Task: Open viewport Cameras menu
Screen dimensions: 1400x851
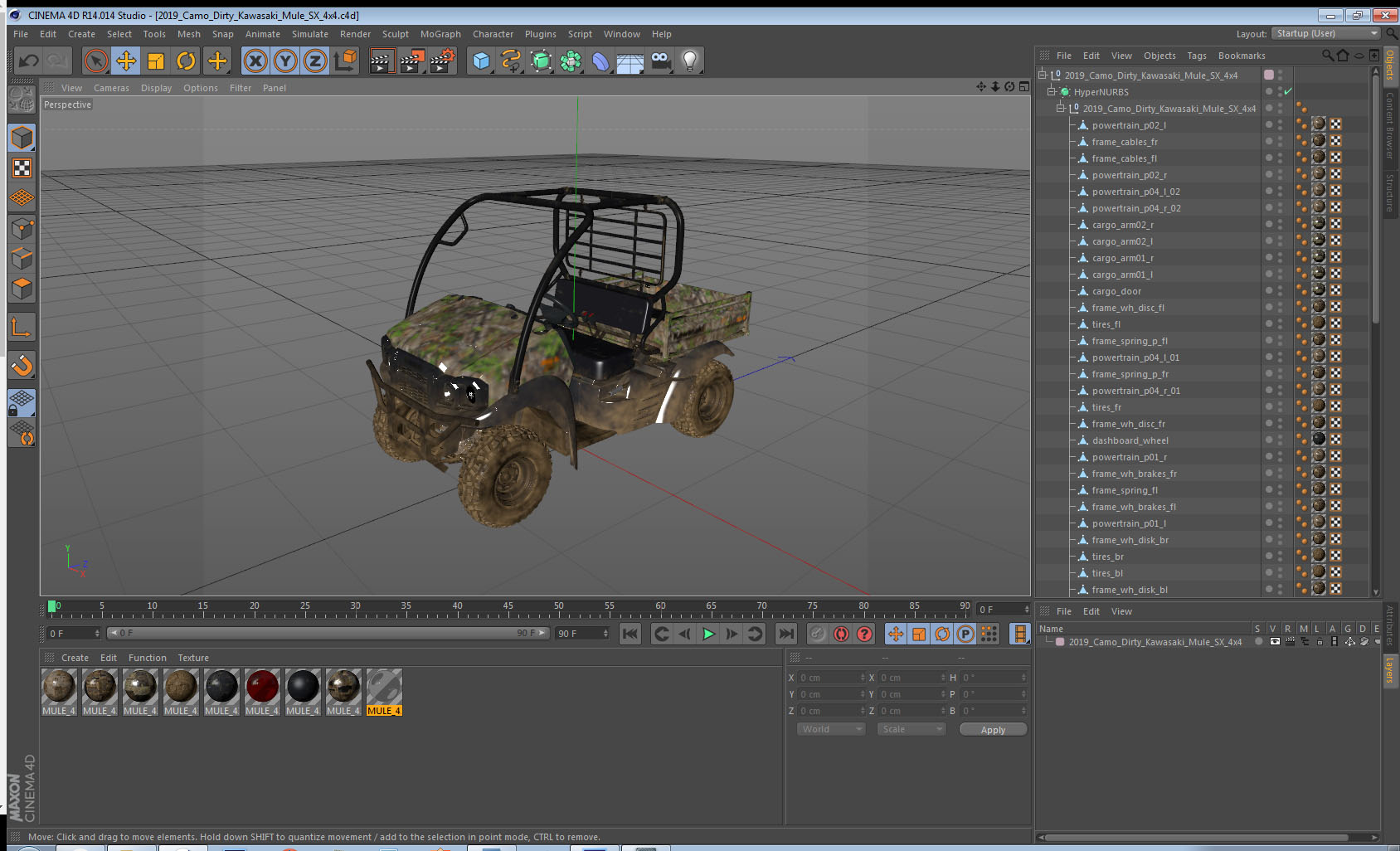Action: 111,88
